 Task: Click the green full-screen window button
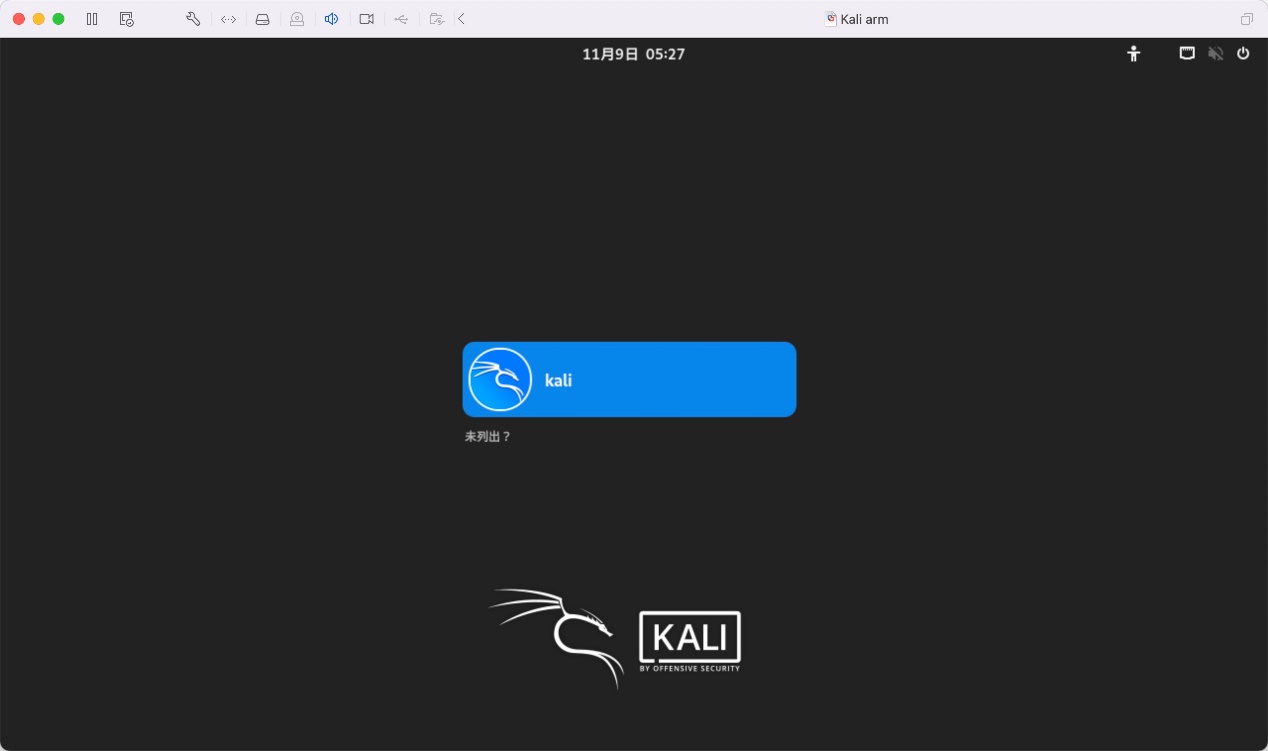point(58,19)
